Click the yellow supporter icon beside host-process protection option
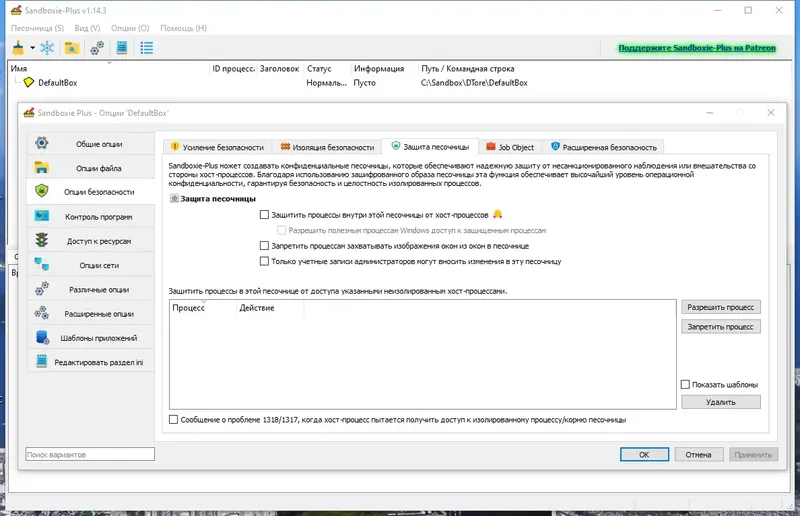800x516 pixels. 497,214
